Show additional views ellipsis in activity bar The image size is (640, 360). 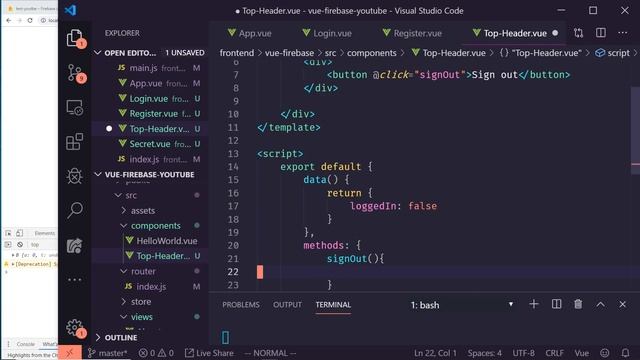click(75, 280)
